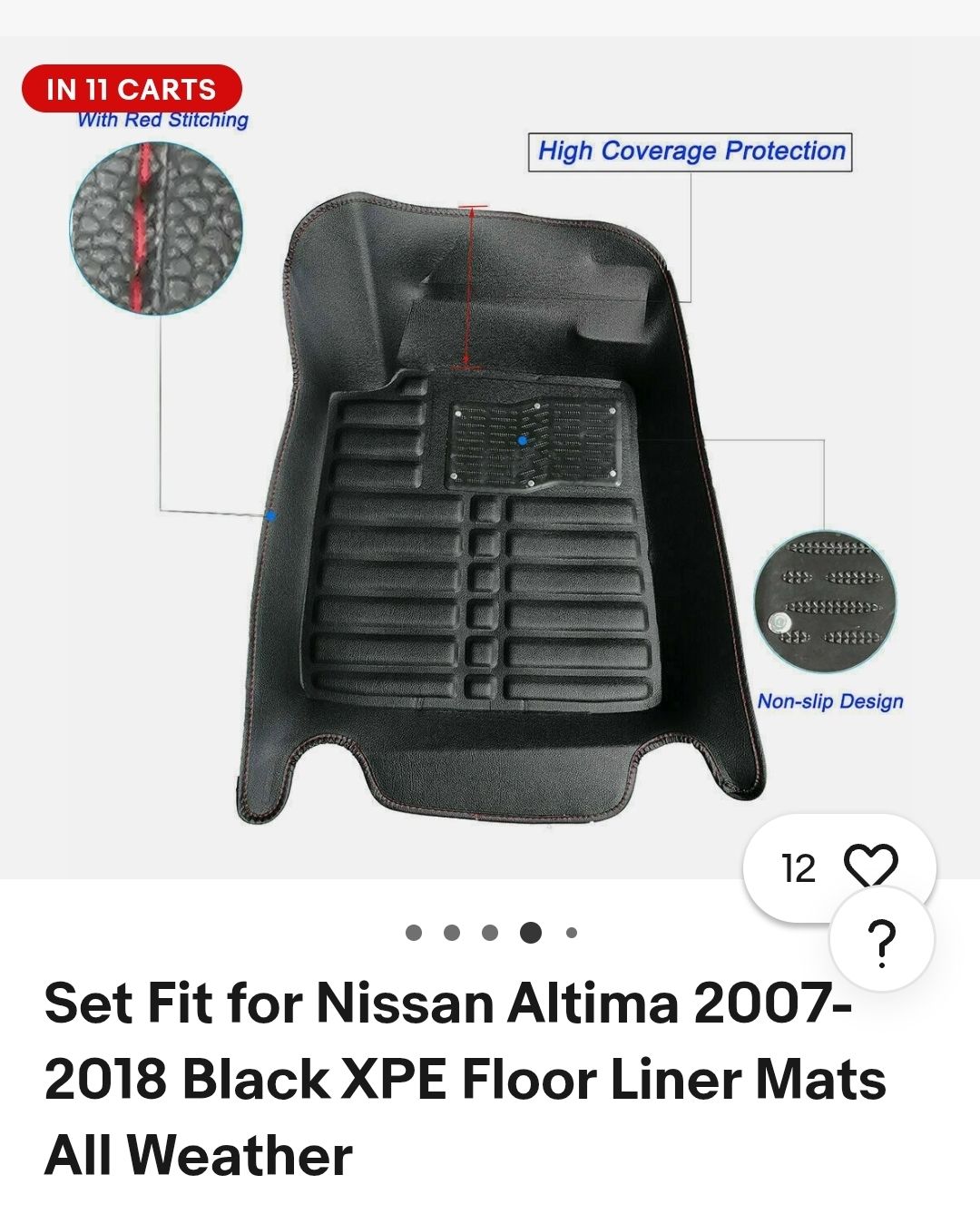The image size is (980, 1214).
Task: Tap the IN 11 CARTS badge
Action: point(132,89)
